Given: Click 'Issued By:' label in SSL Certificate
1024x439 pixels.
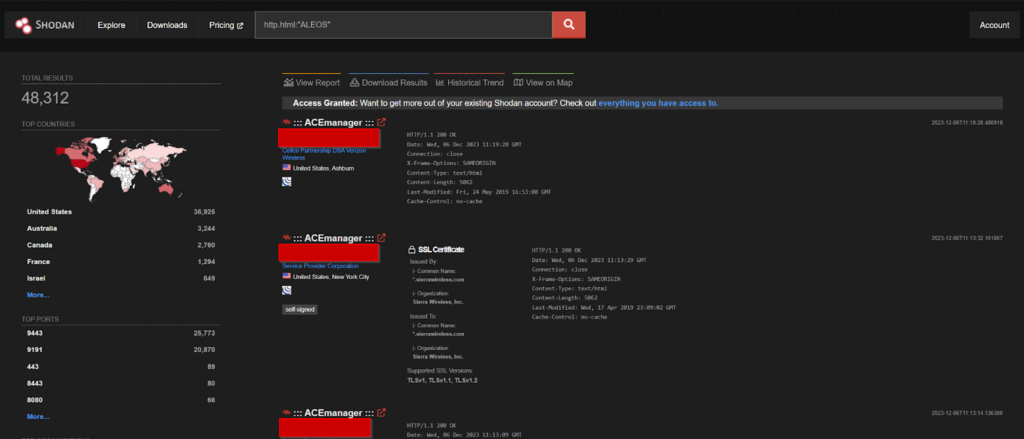Looking at the screenshot, I should (423, 261).
